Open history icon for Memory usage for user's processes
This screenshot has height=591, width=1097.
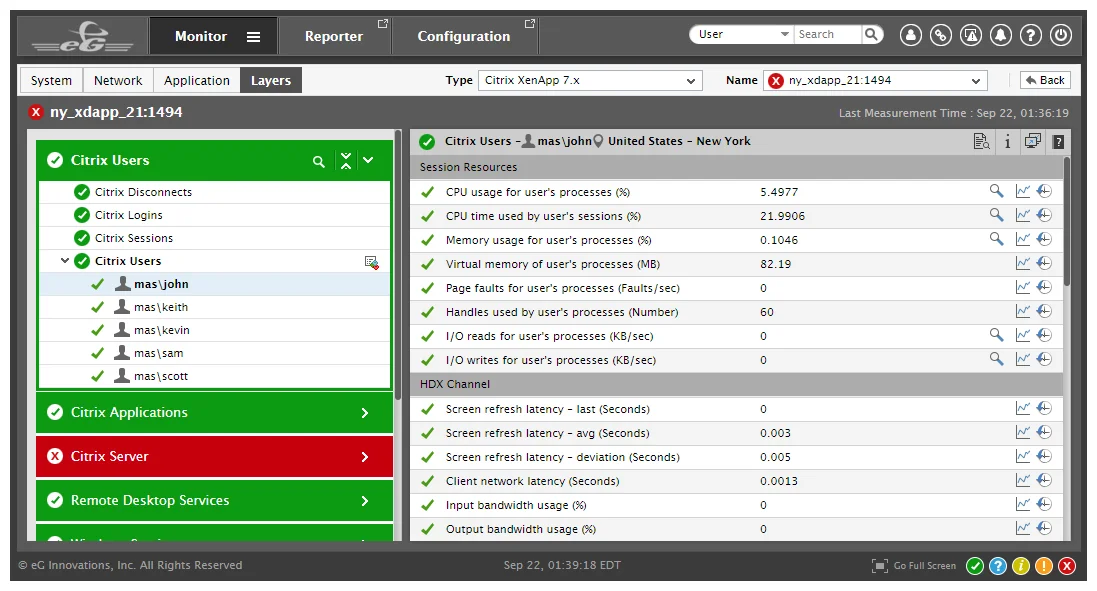point(1045,239)
